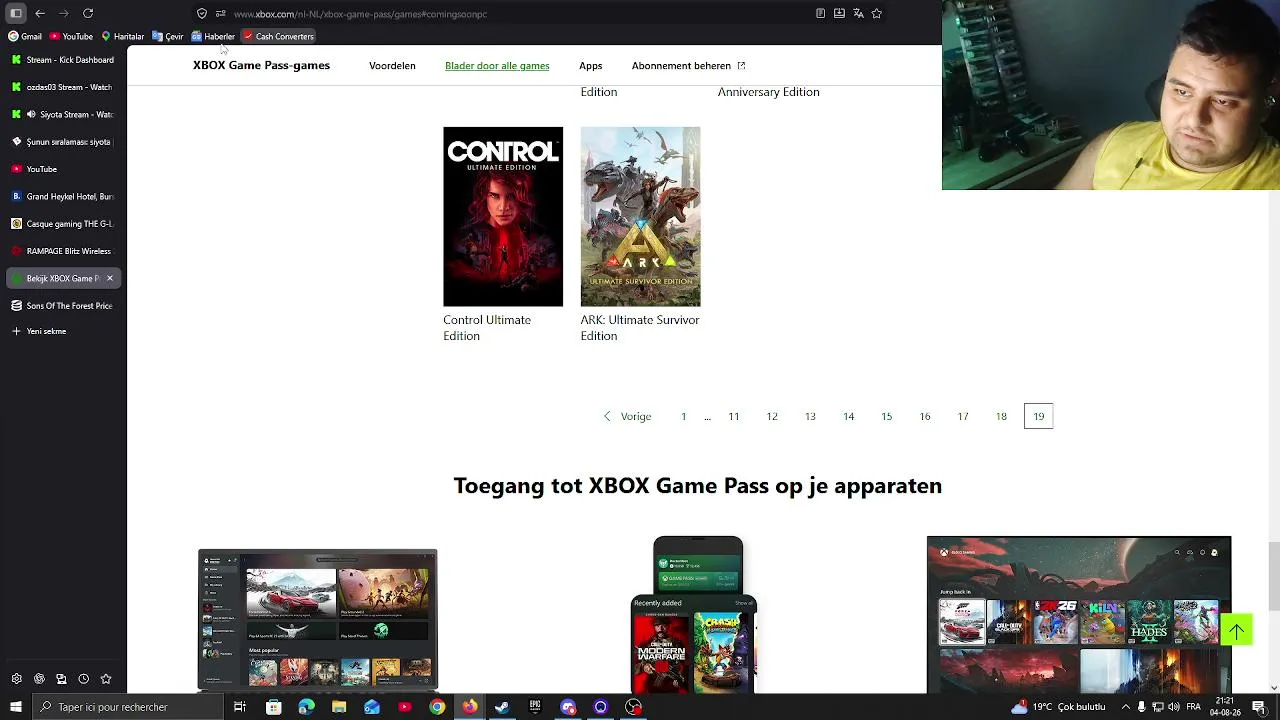
Task: Open the Control Ultimate Edition cover art
Action: (x=503, y=216)
